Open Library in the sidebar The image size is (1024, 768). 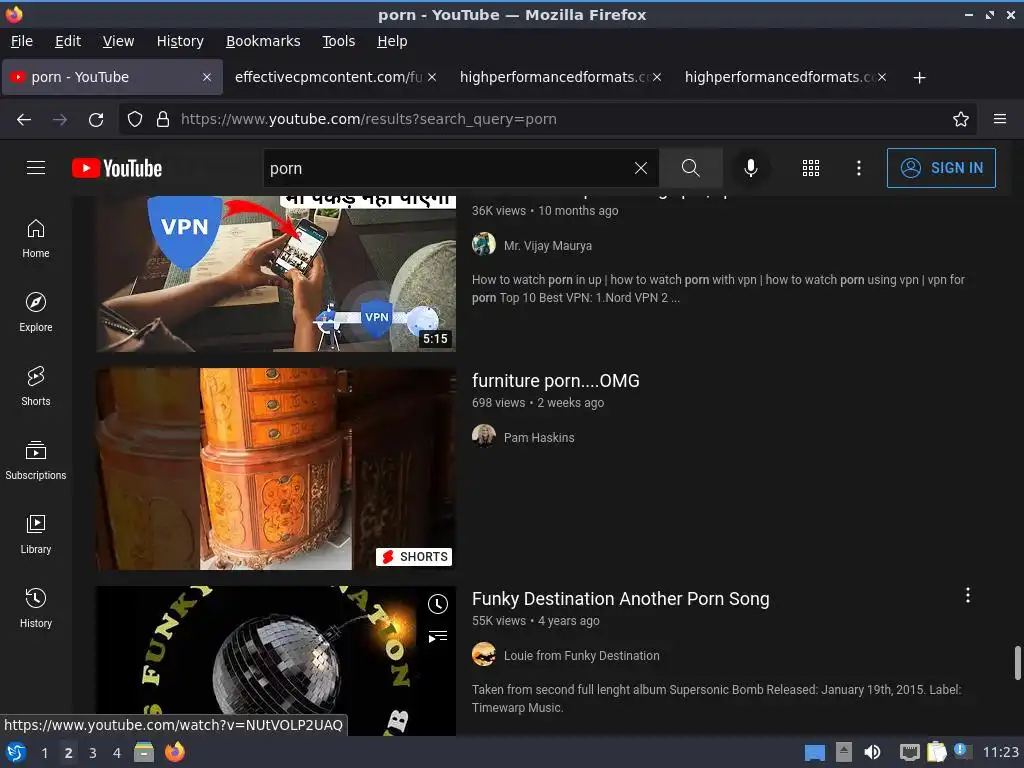[36, 534]
